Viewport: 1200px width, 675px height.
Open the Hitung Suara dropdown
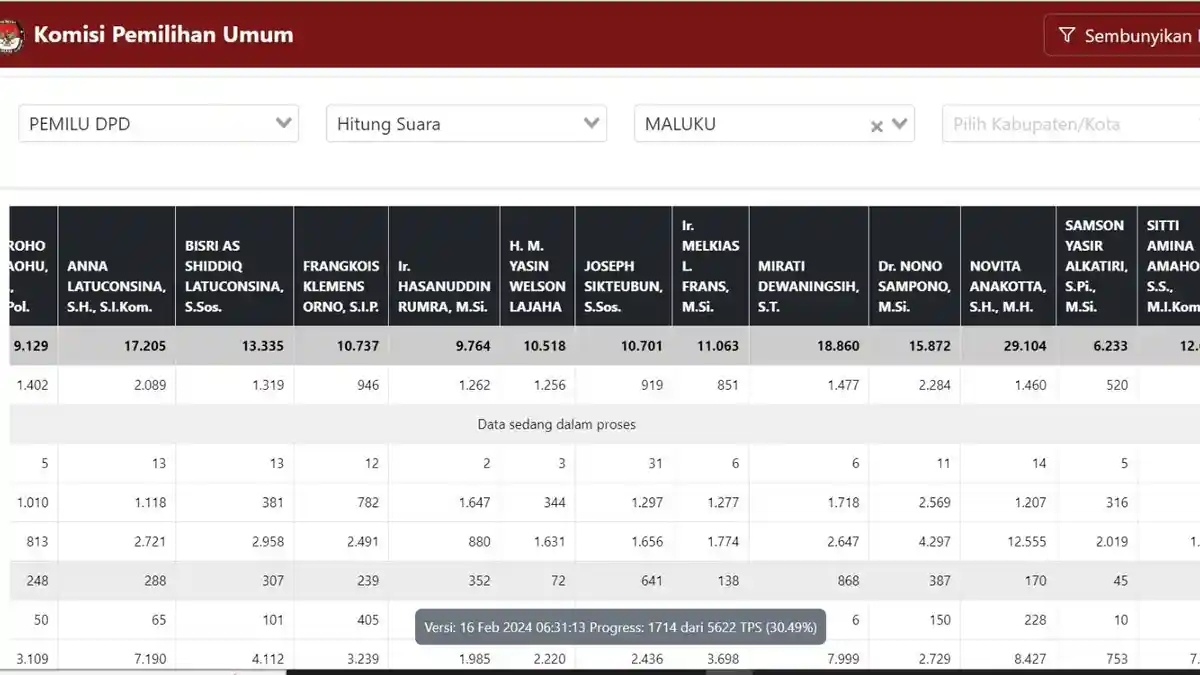coord(466,124)
